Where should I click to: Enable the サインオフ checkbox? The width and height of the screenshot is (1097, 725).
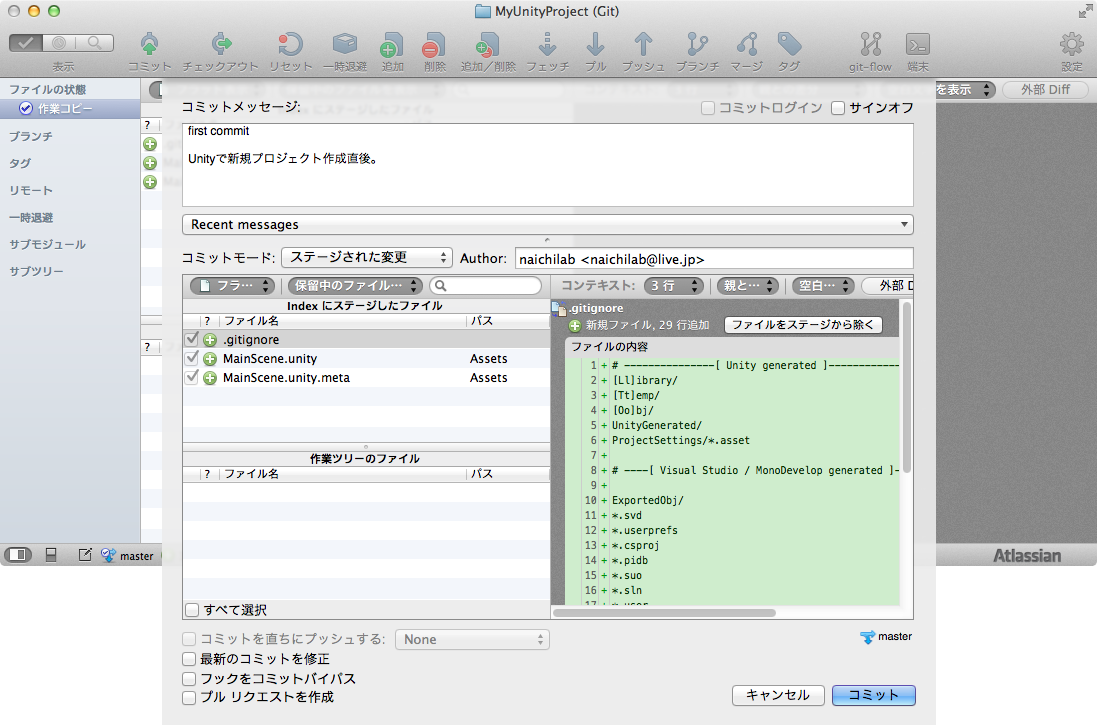(837, 109)
